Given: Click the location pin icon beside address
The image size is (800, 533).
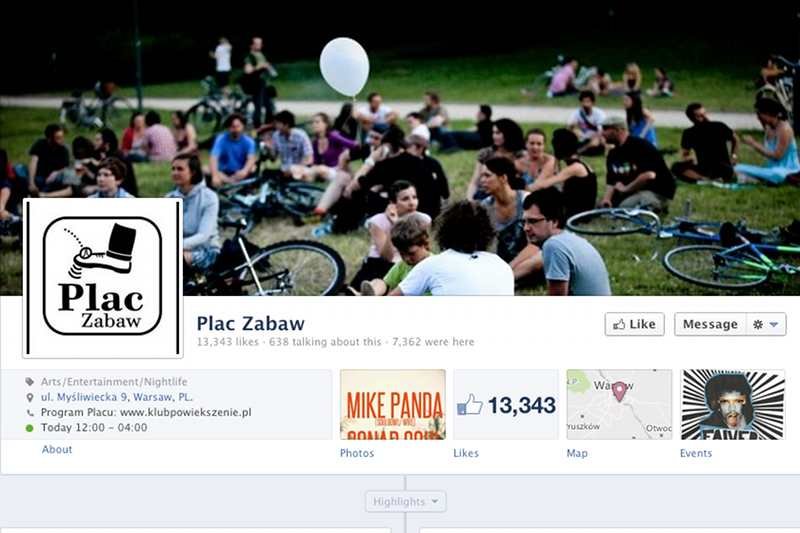Looking at the screenshot, I should pos(30,397).
